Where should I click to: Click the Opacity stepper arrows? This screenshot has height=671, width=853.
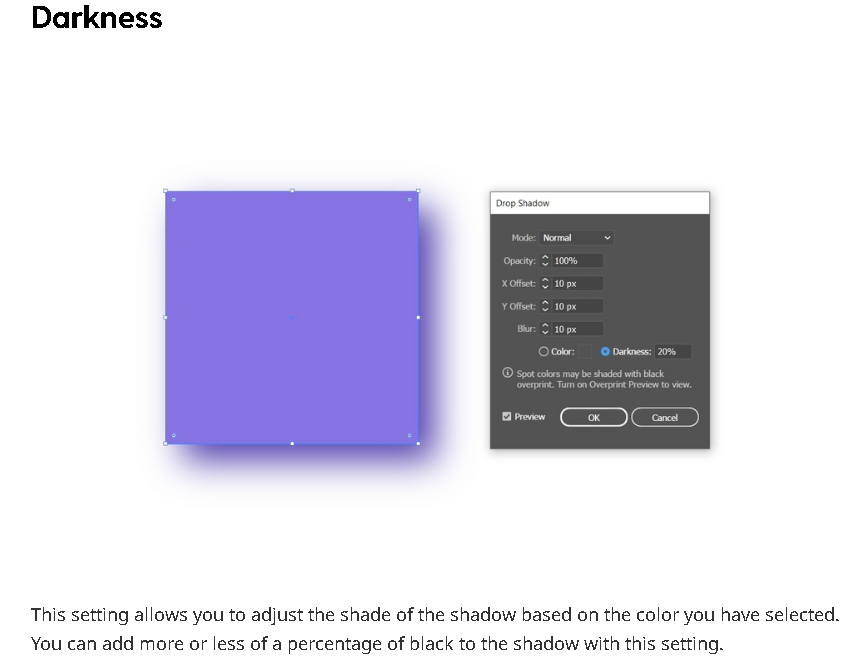click(x=545, y=261)
